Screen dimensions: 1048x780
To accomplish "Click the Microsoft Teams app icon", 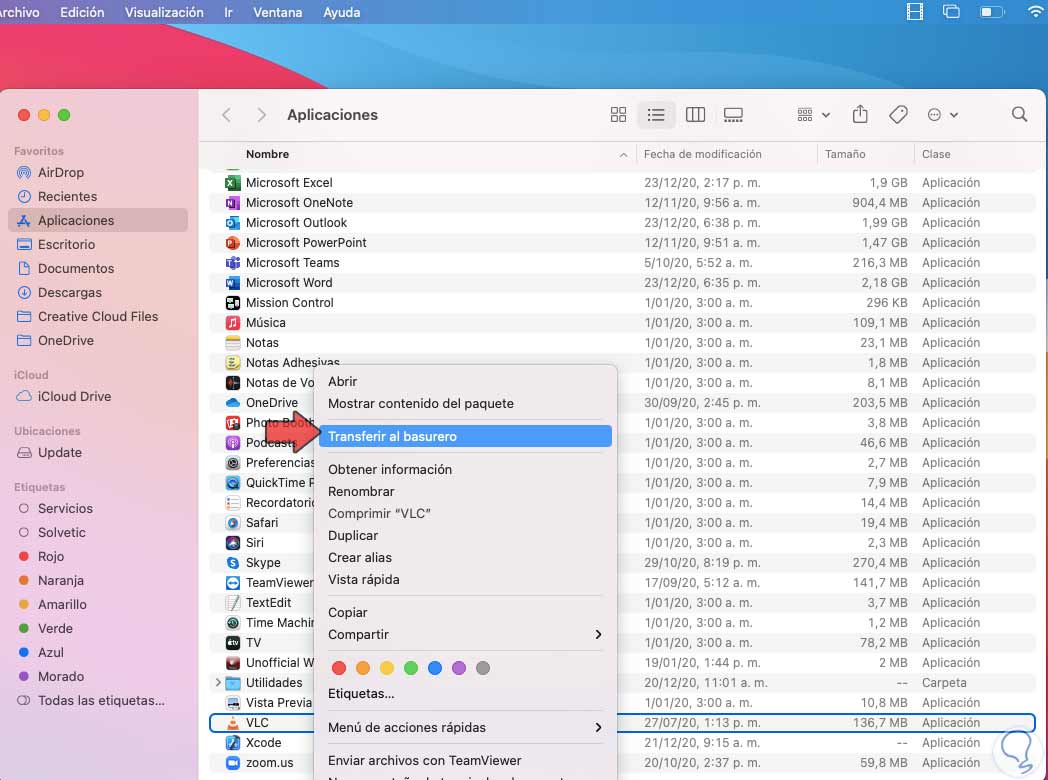I will pos(233,263).
